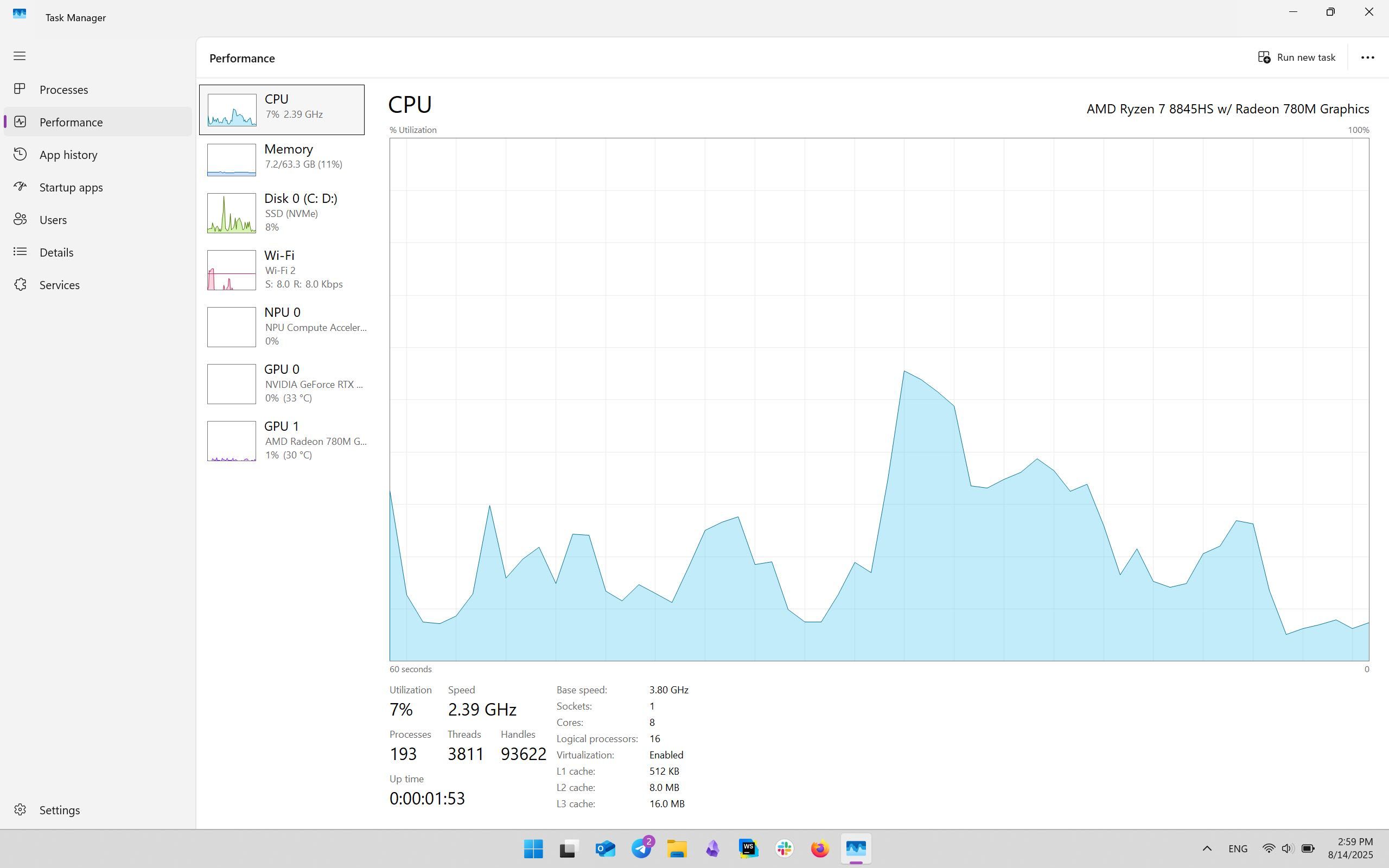Screen dimensions: 1389x868
Task: Open Task Manager Settings
Action: [98, 810]
